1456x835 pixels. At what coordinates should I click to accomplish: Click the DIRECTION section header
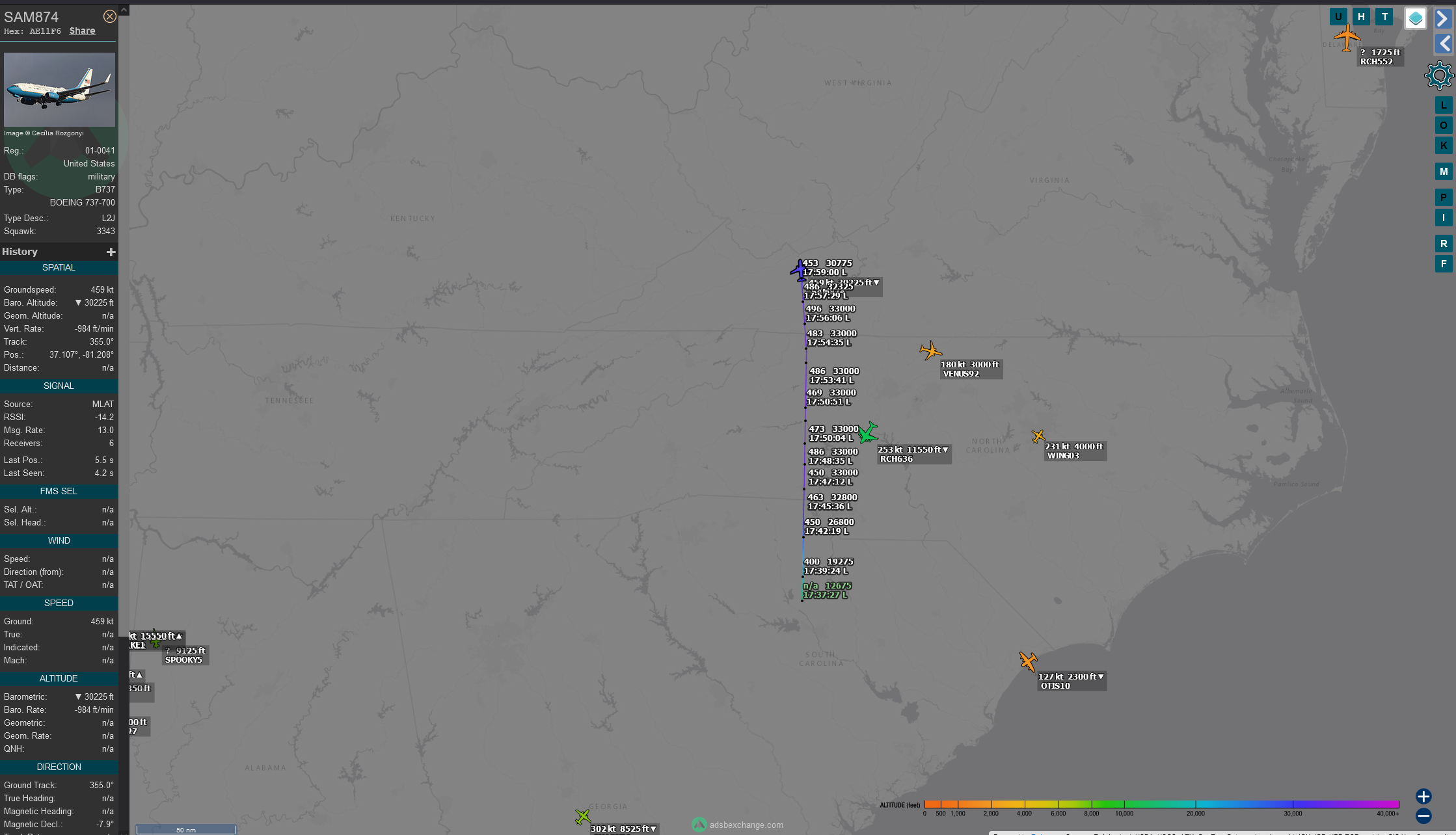59,767
